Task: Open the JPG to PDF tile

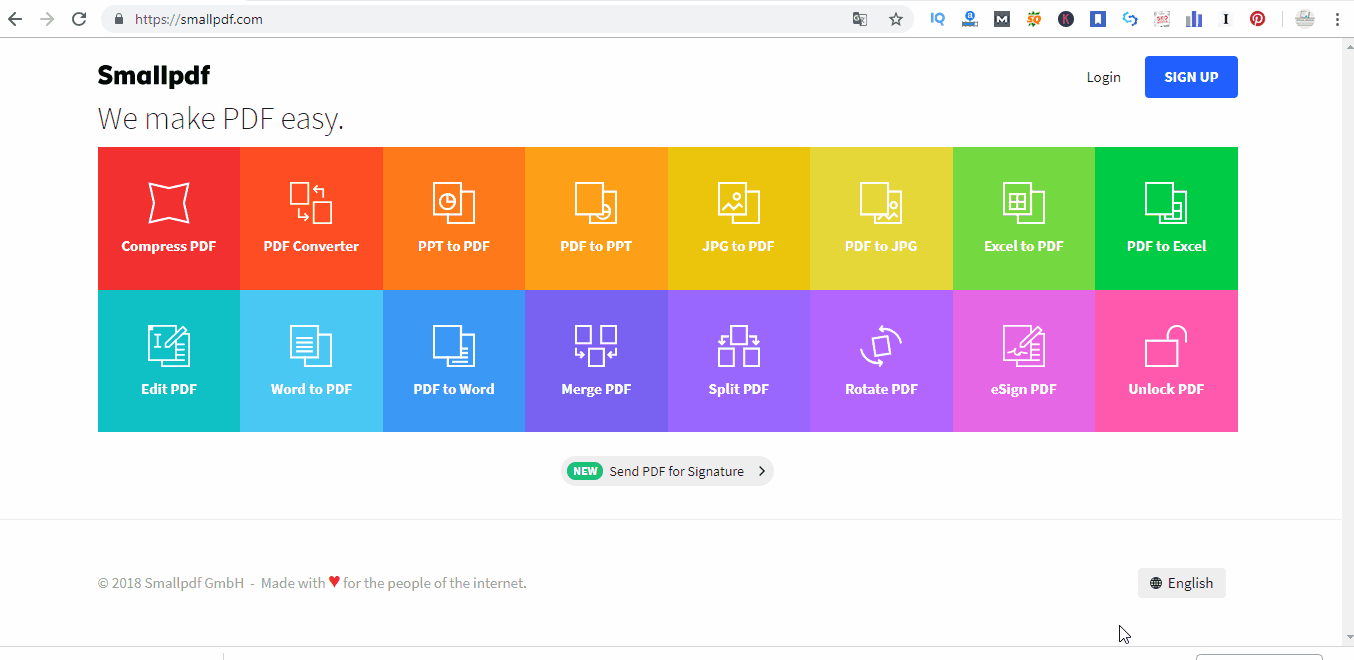Action: pyautogui.click(x=739, y=218)
